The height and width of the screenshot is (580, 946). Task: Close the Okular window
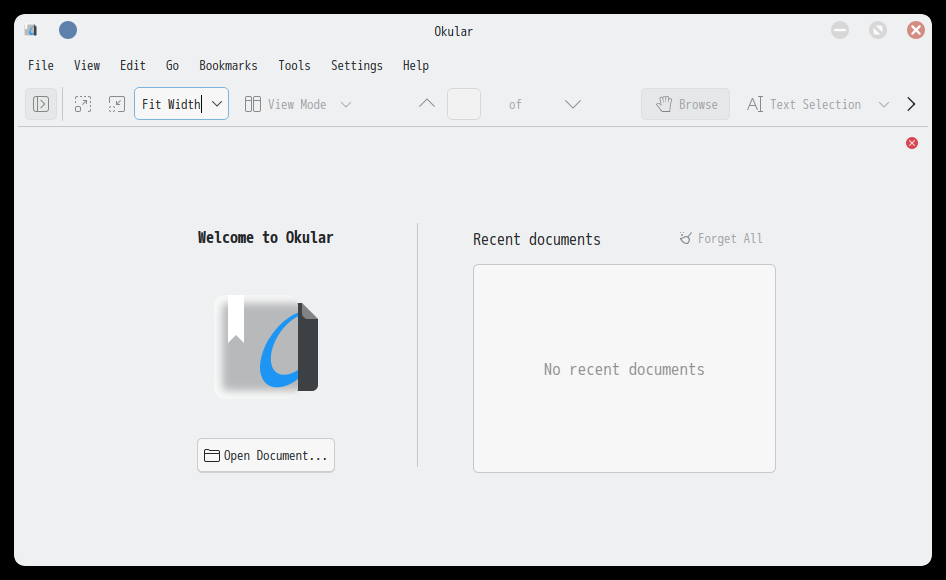[x=916, y=30]
